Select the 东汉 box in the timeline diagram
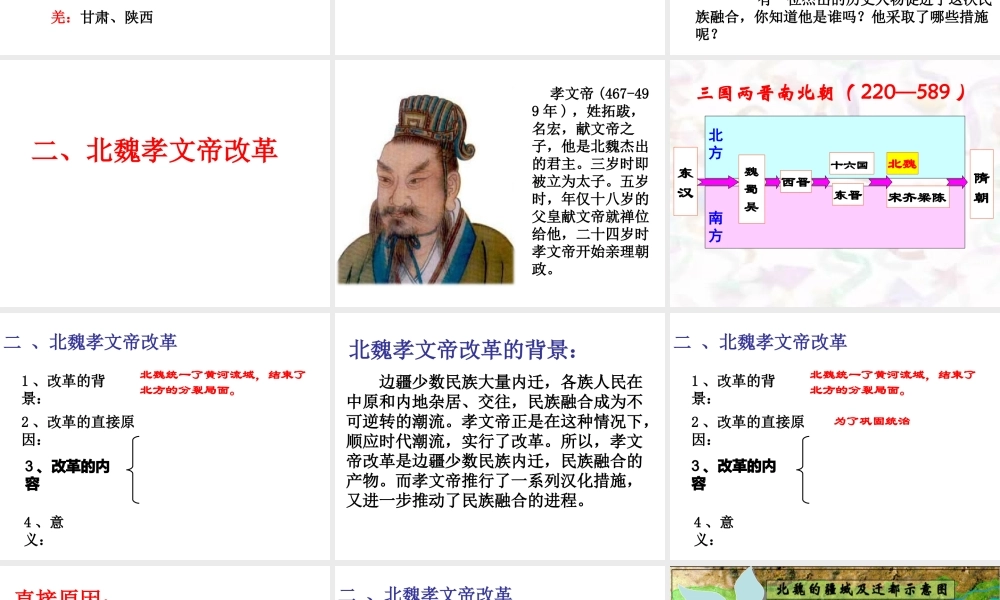This screenshot has width=1000, height=600. point(686,182)
